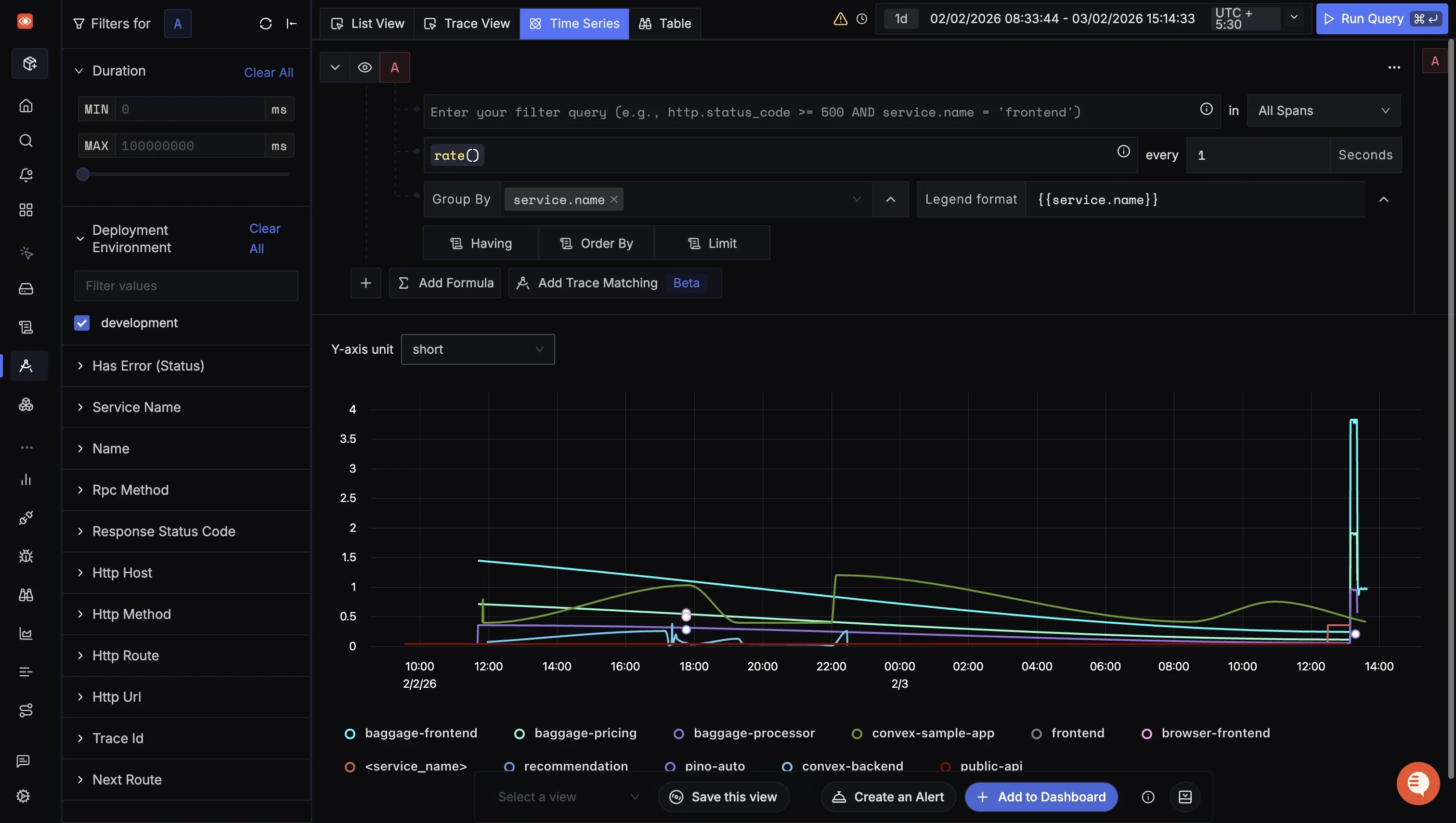1456x823 pixels.
Task: Open query A three-dots options menu
Action: (1394, 67)
